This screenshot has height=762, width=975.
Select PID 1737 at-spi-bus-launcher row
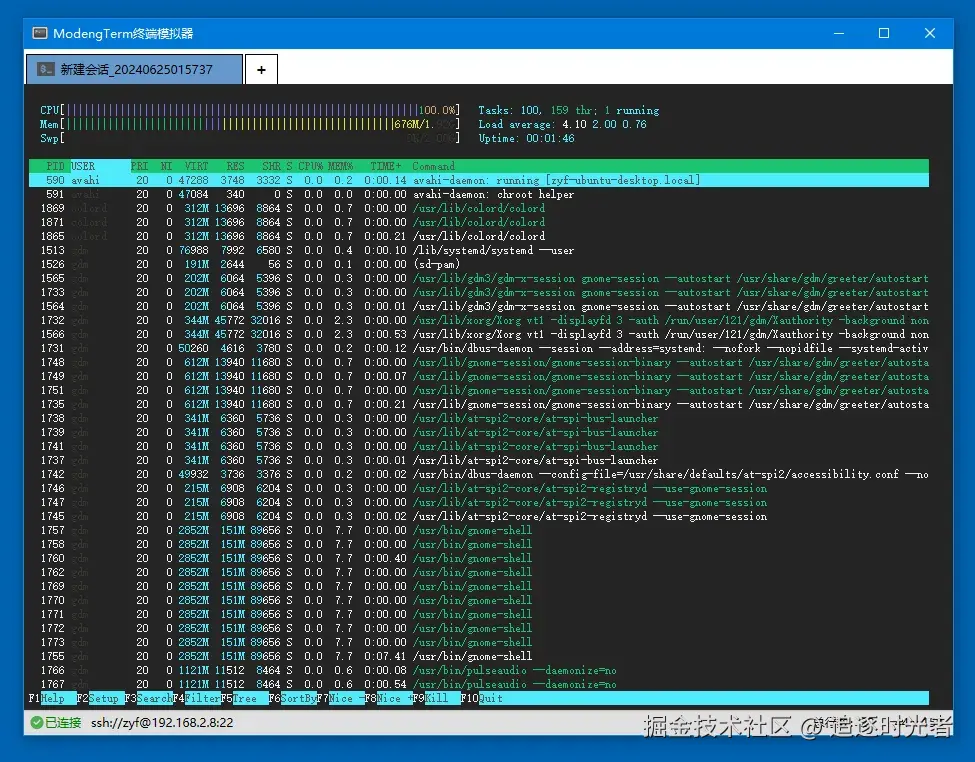point(479,460)
